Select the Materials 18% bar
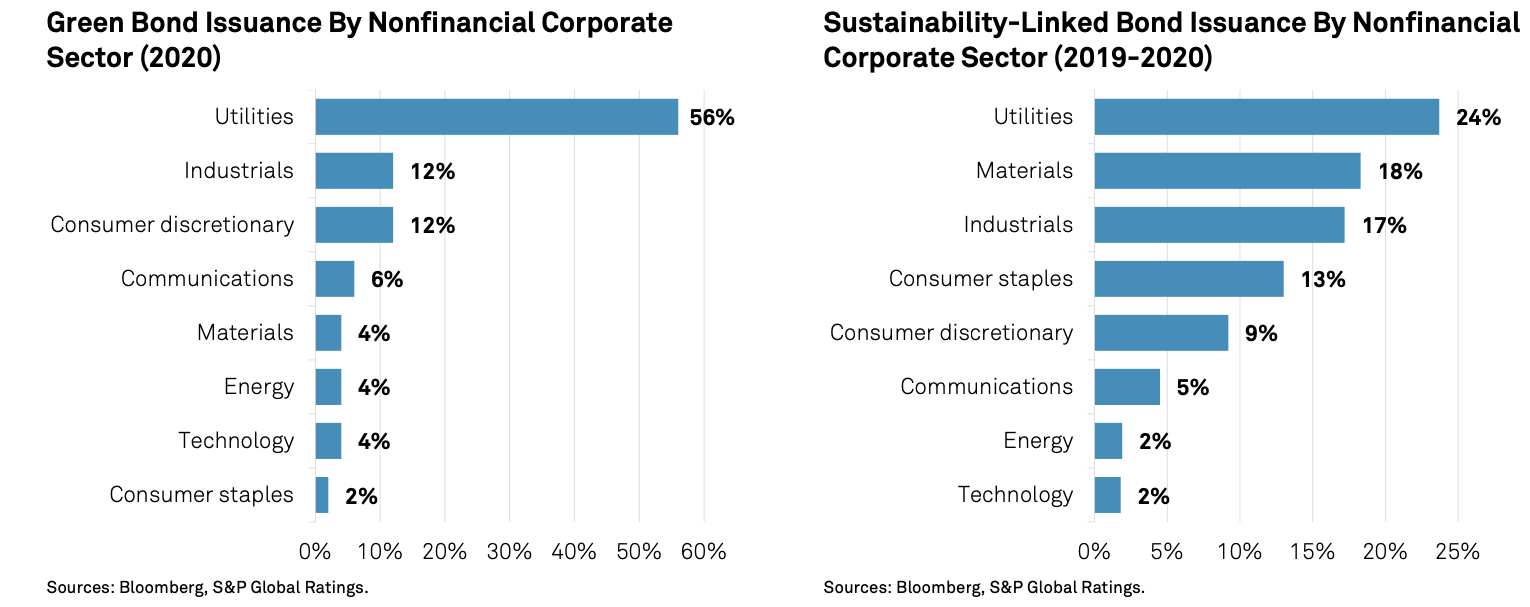1530x607 pixels. click(1227, 171)
